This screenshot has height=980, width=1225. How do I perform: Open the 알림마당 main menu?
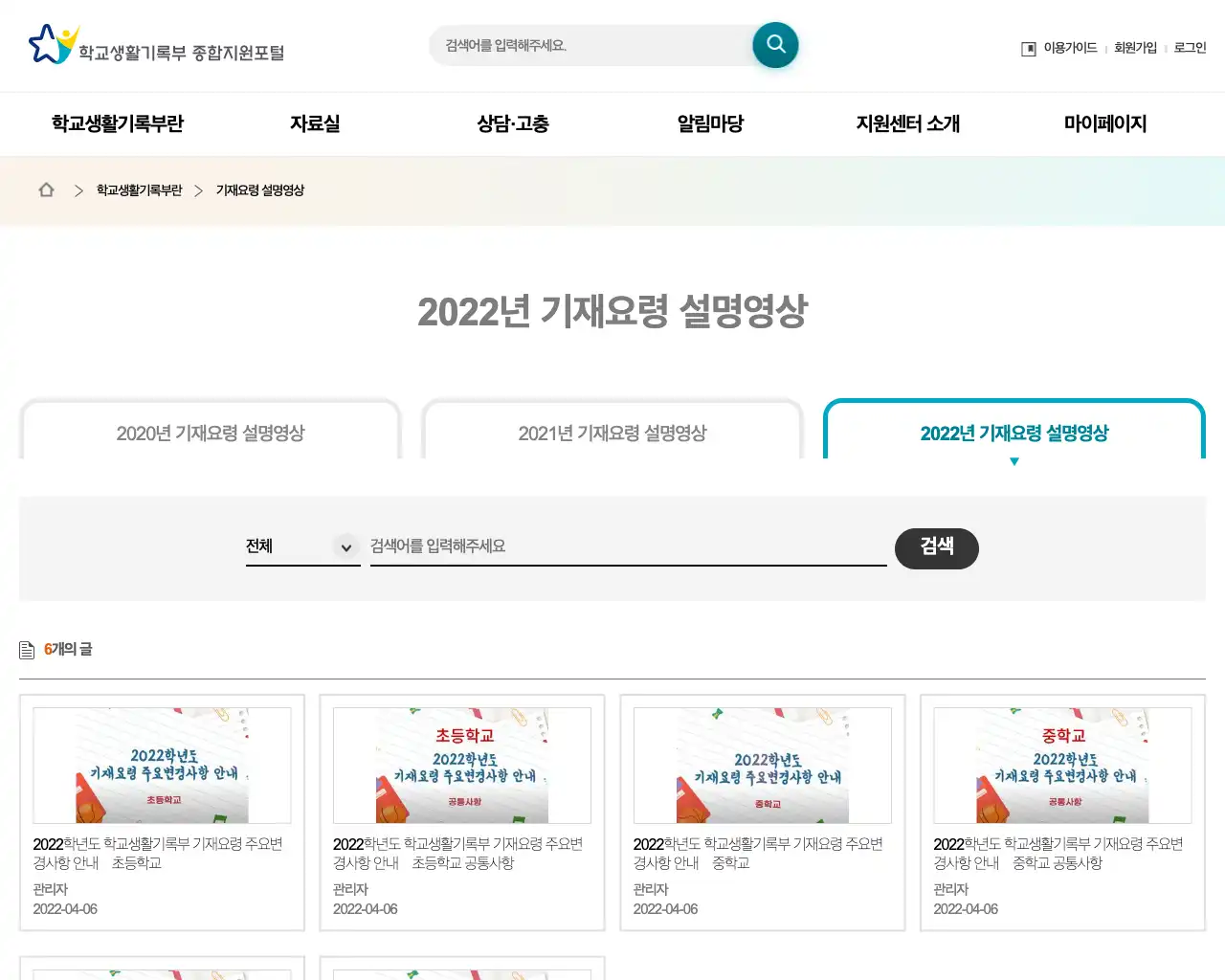tap(710, 123)
